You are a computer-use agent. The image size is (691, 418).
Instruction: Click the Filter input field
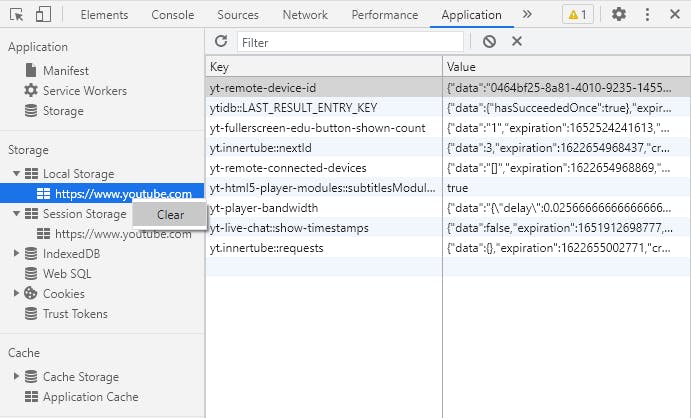350,42
